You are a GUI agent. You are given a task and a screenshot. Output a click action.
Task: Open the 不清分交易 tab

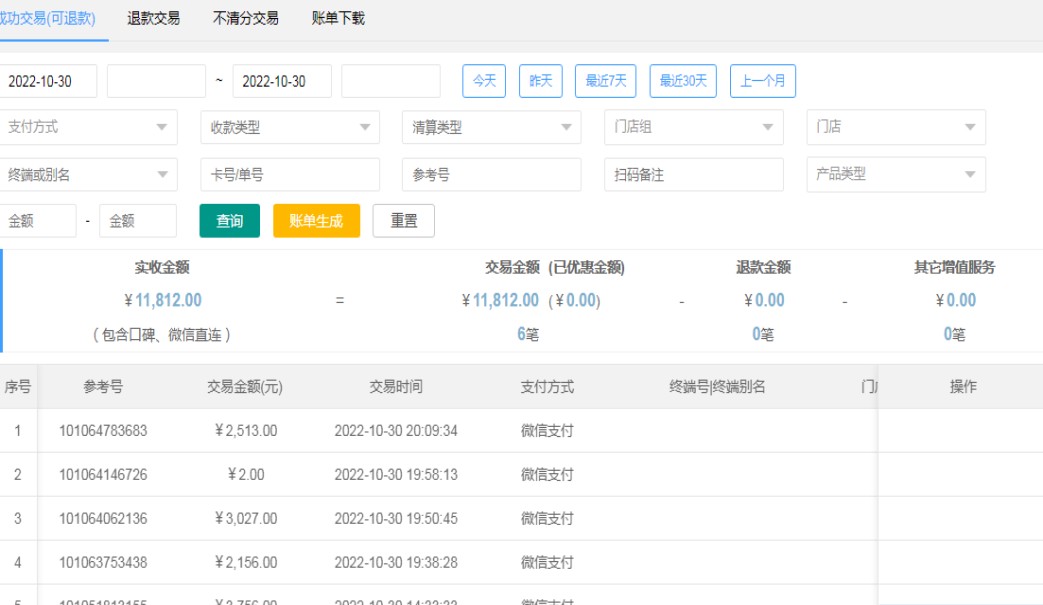click(x=246, y=18)
